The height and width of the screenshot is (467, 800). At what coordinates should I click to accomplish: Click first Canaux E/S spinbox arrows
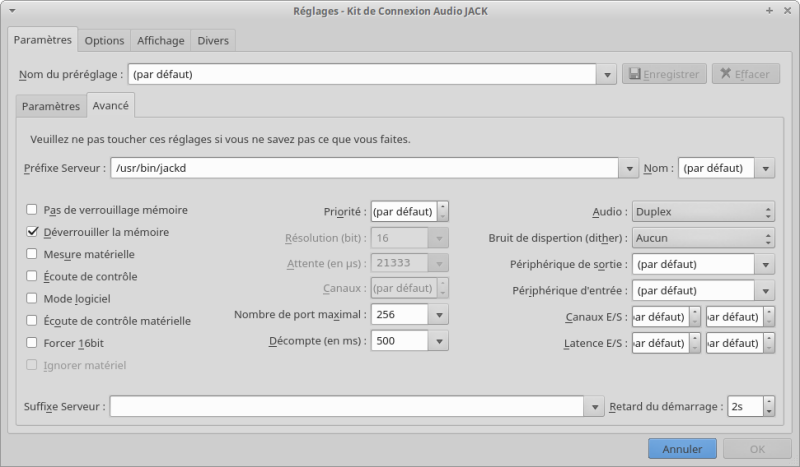click(695, 317)
